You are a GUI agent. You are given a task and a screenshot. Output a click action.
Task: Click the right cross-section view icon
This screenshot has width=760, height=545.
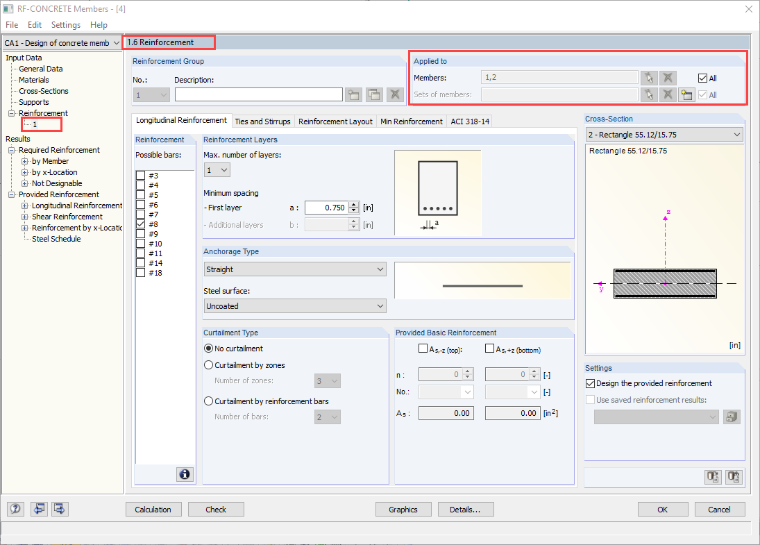[734, 477]
